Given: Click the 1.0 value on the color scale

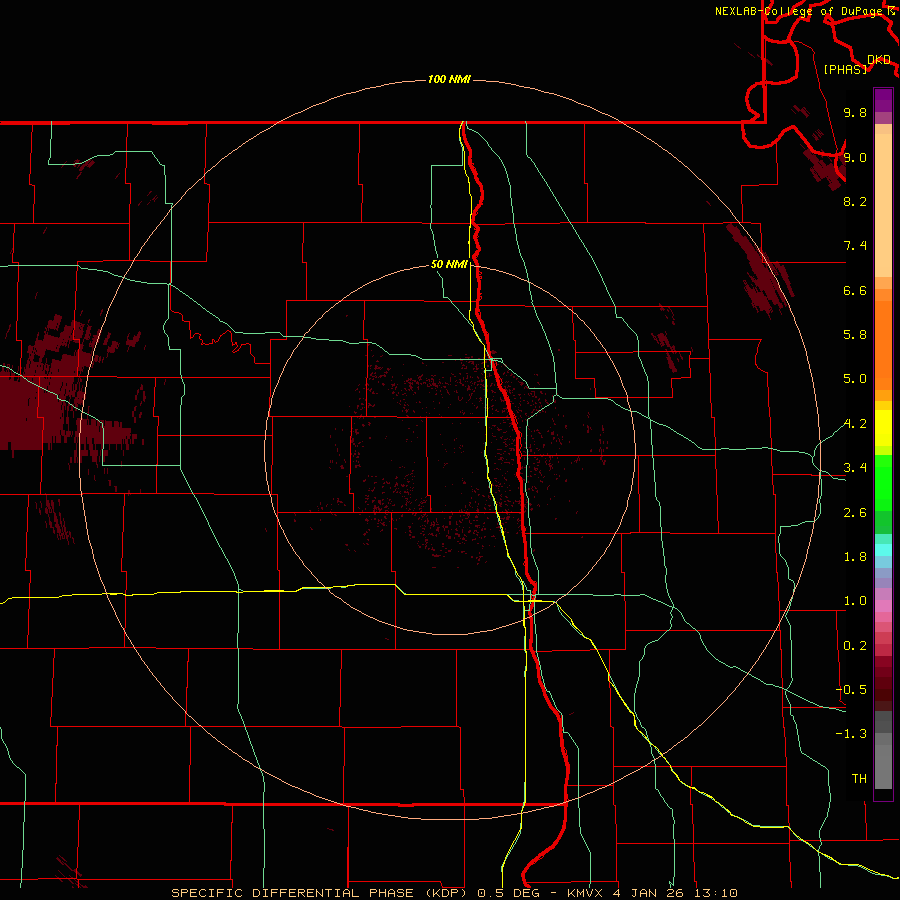Looking at the screenshot, I should click(855, 601).
